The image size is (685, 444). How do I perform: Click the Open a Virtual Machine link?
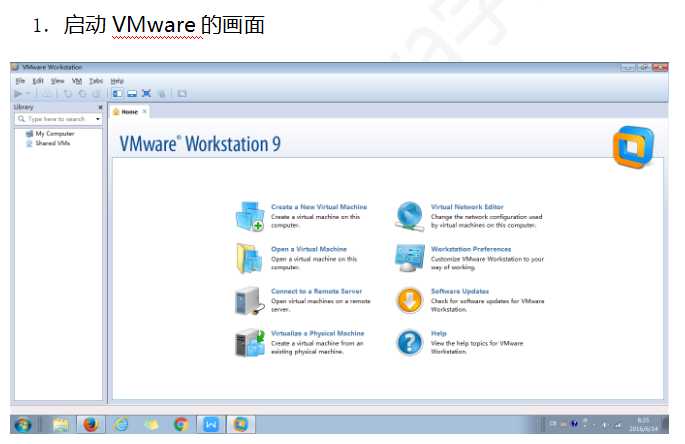309,249
